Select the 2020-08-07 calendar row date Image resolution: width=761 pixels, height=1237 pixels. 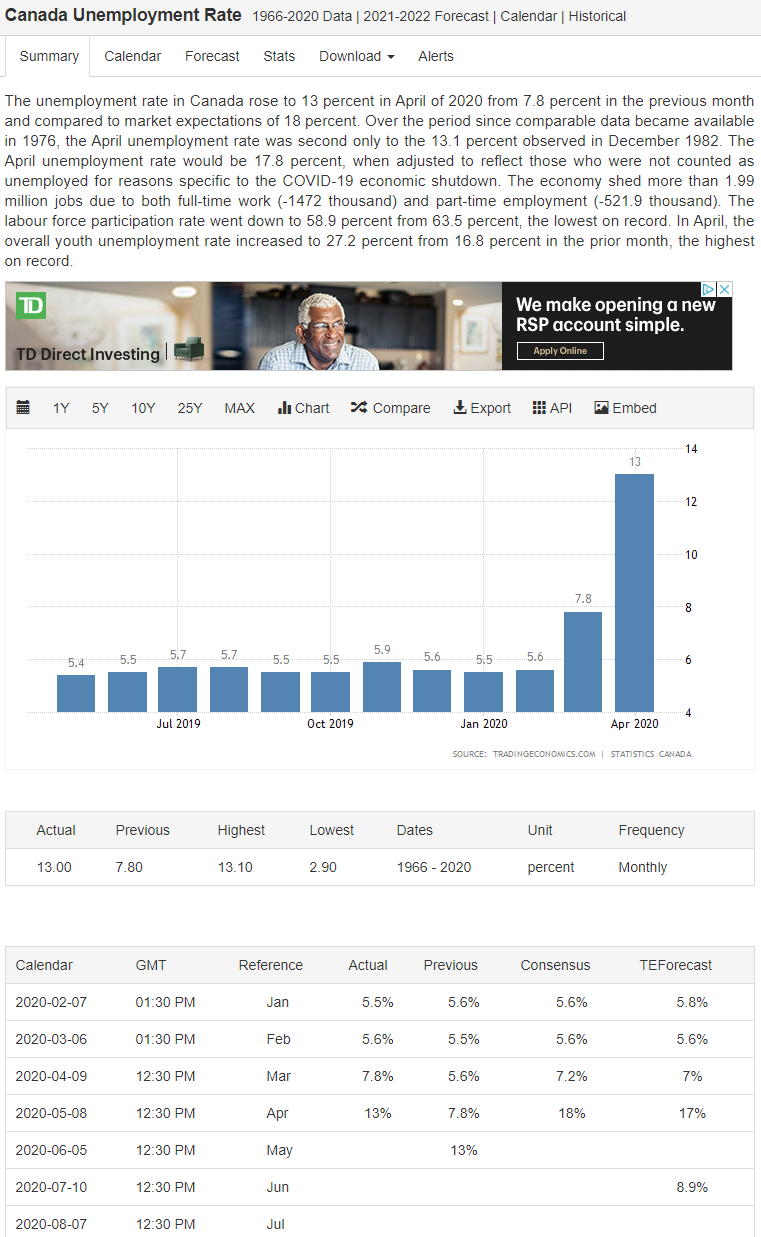click(x=51, y=1224)
